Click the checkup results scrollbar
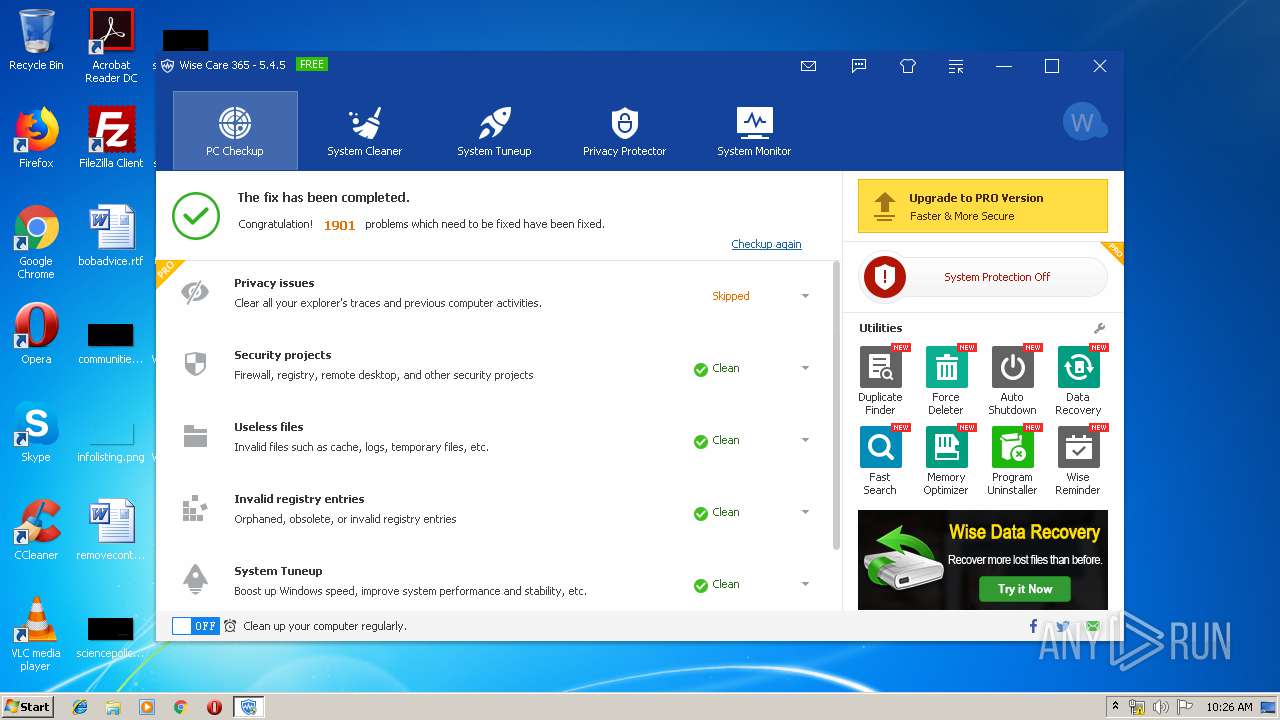The width and height of the screenshot is (1280, 720). (x=837, y=405)
